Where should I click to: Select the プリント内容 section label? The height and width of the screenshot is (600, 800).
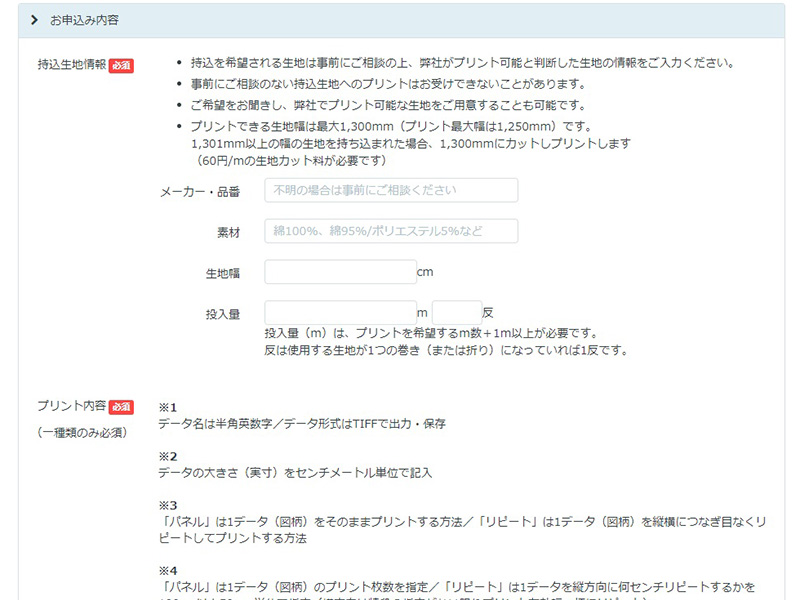pos(71,407)
